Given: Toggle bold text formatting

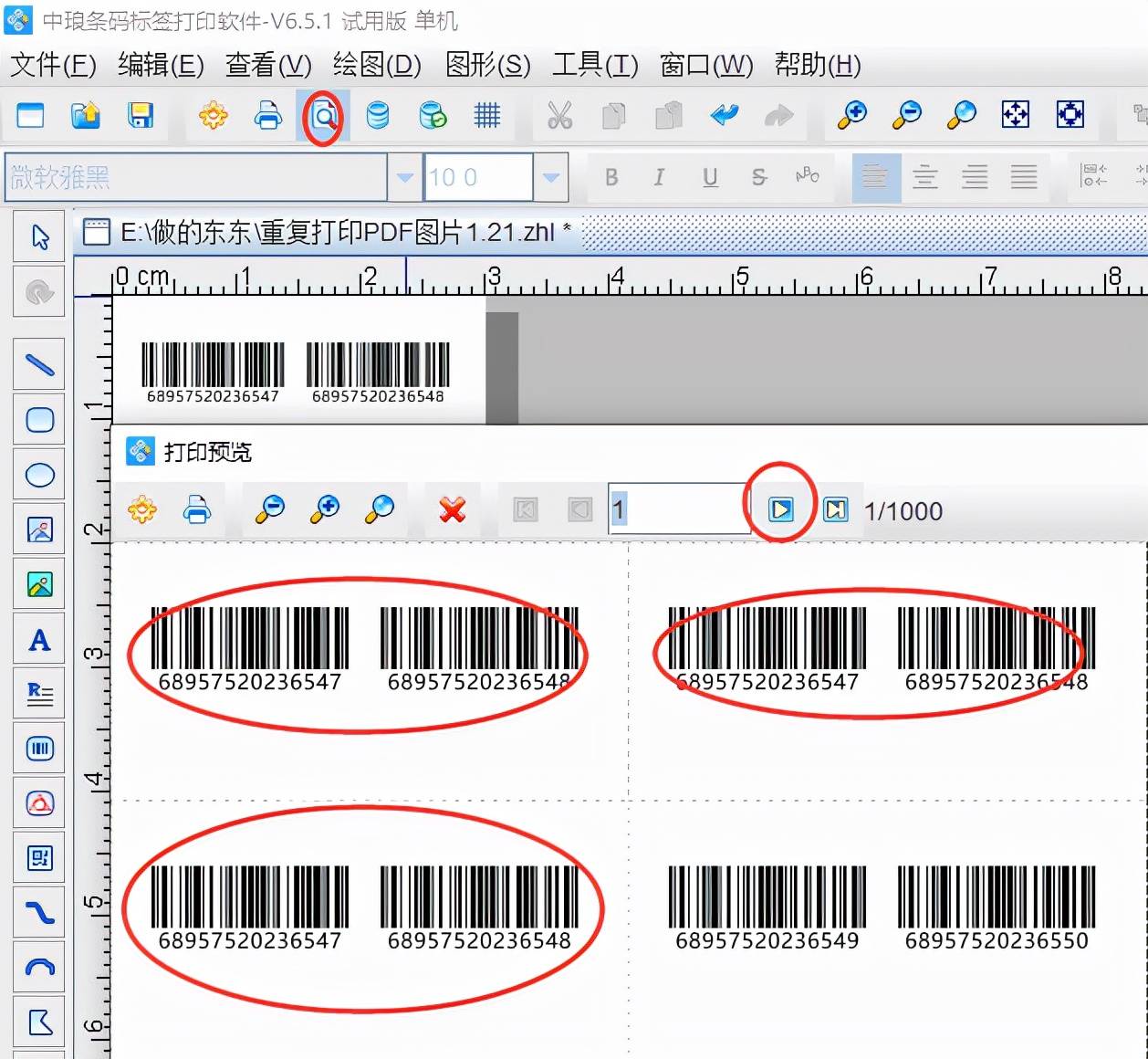Looking at the screenshot, I should click(x=611, y=177).
